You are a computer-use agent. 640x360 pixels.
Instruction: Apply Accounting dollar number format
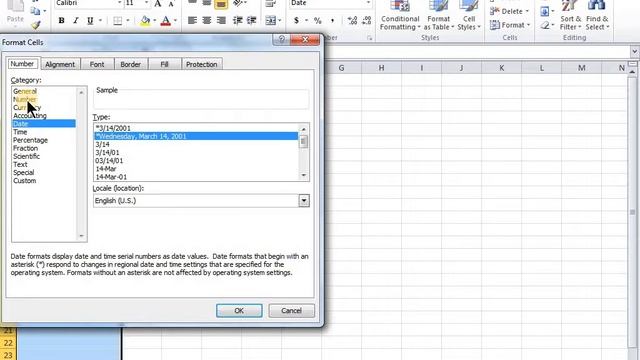click(x=296, y=20)
